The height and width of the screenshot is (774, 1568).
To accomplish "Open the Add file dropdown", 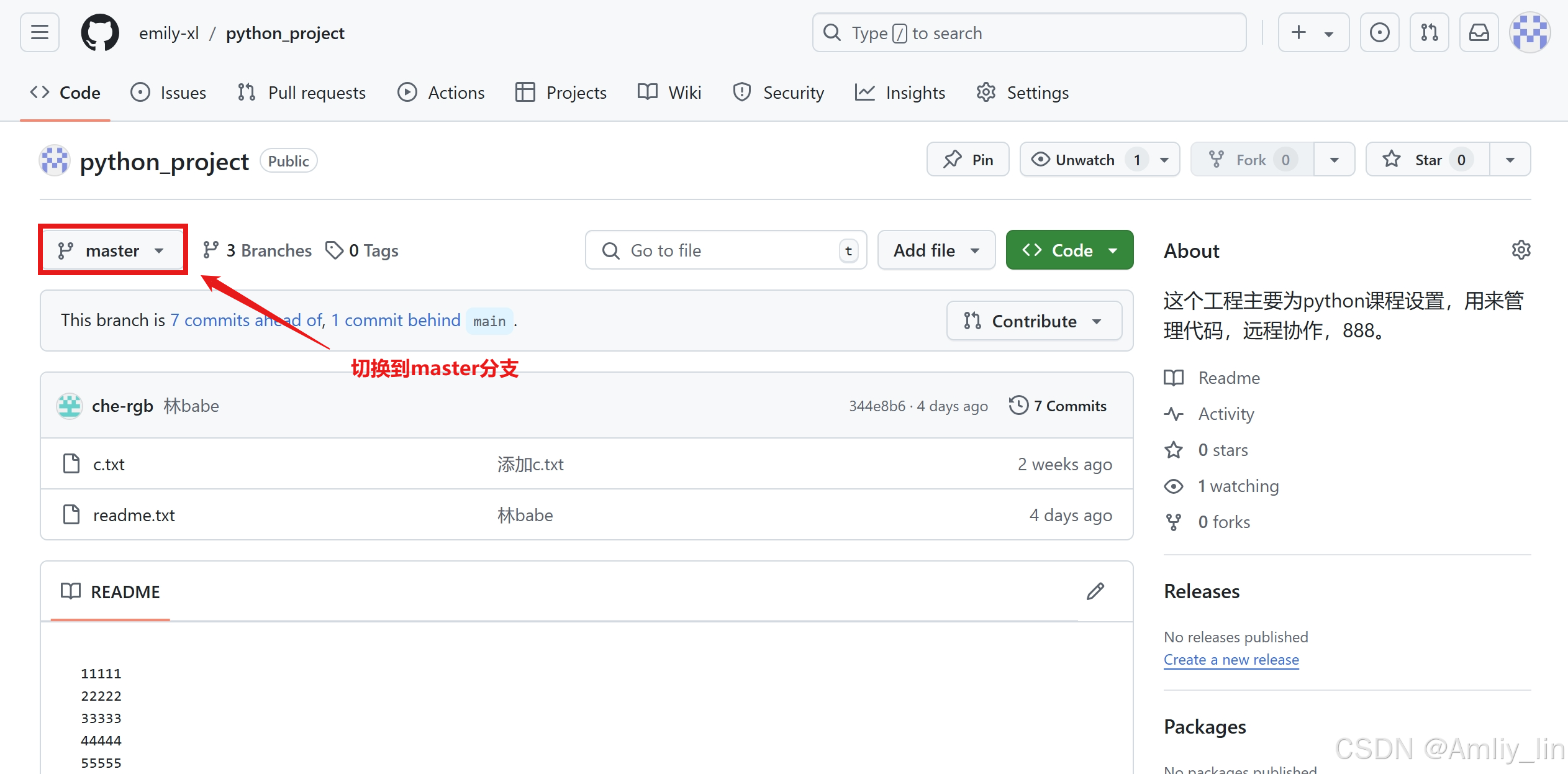I will tap(936, 250).
